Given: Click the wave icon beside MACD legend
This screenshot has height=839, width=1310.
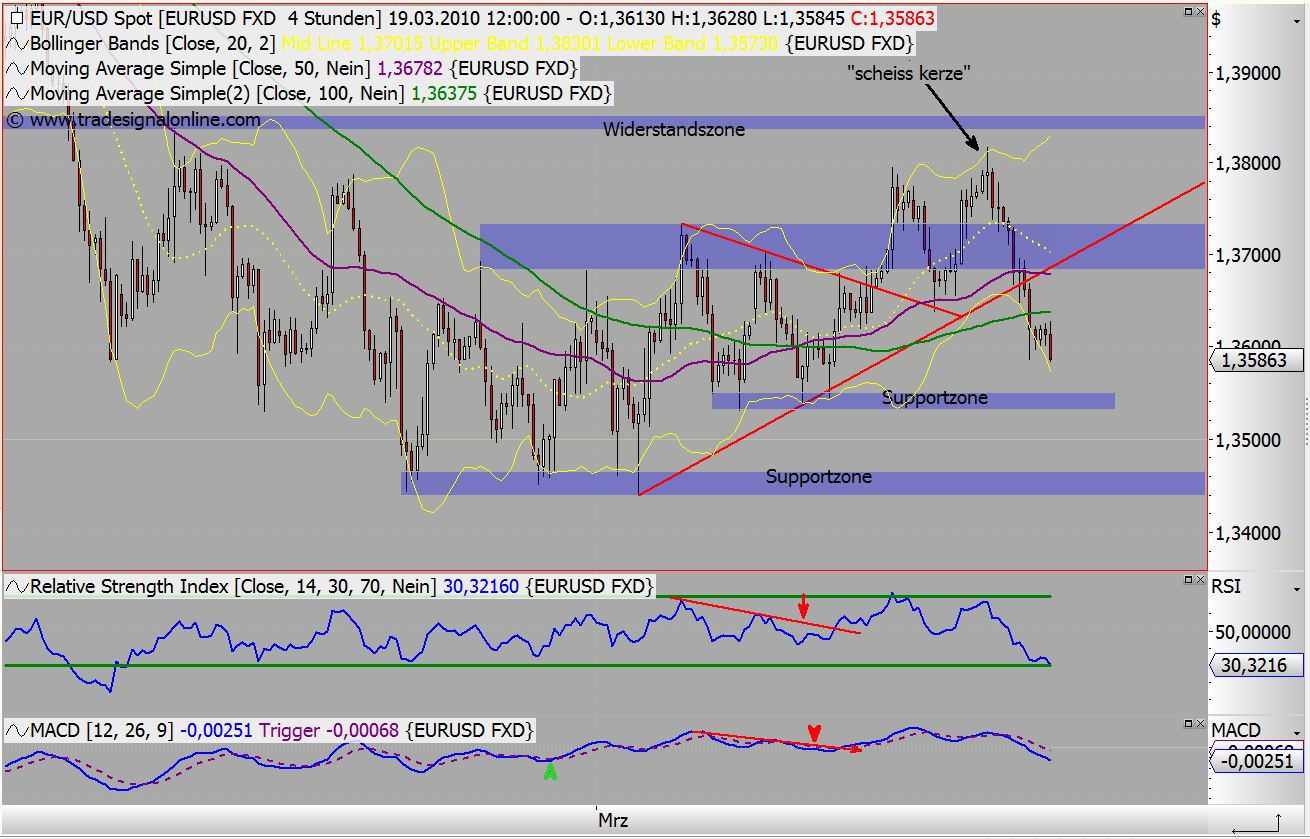Looking at the screenshot, I should pyautogui.click(x=16, y=730).
